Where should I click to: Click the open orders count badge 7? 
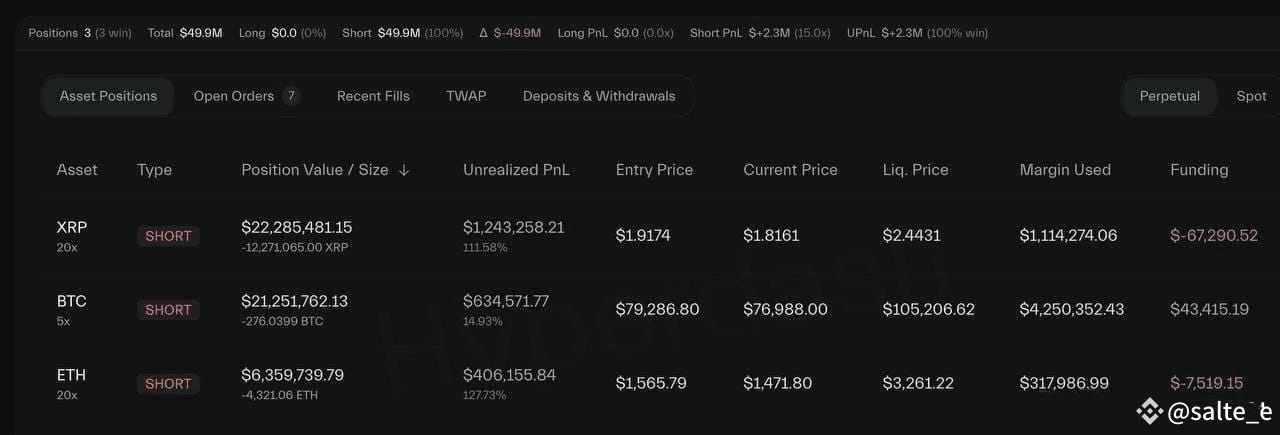click(291, 96)
